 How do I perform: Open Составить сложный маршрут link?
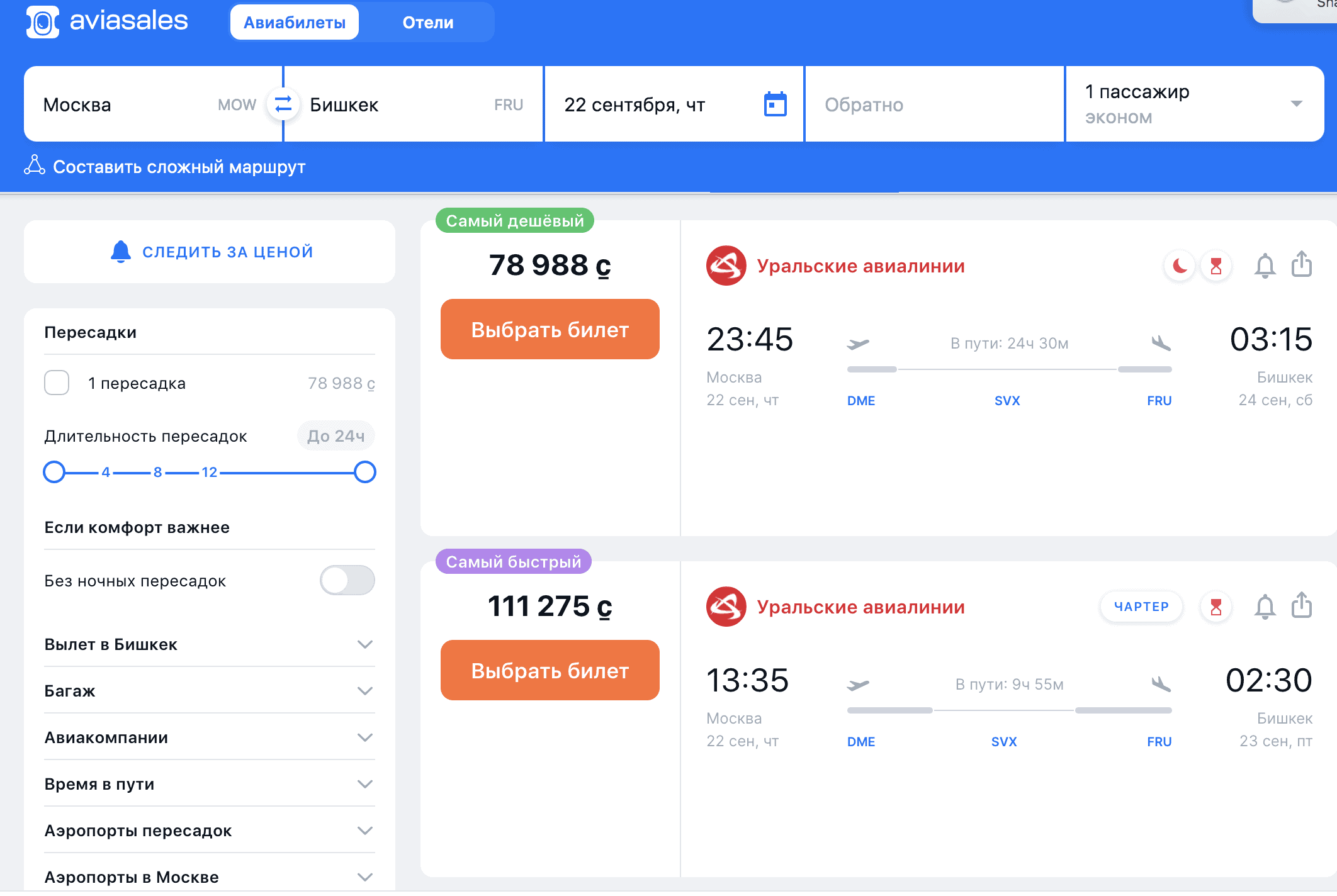click(x=179, y=167)
